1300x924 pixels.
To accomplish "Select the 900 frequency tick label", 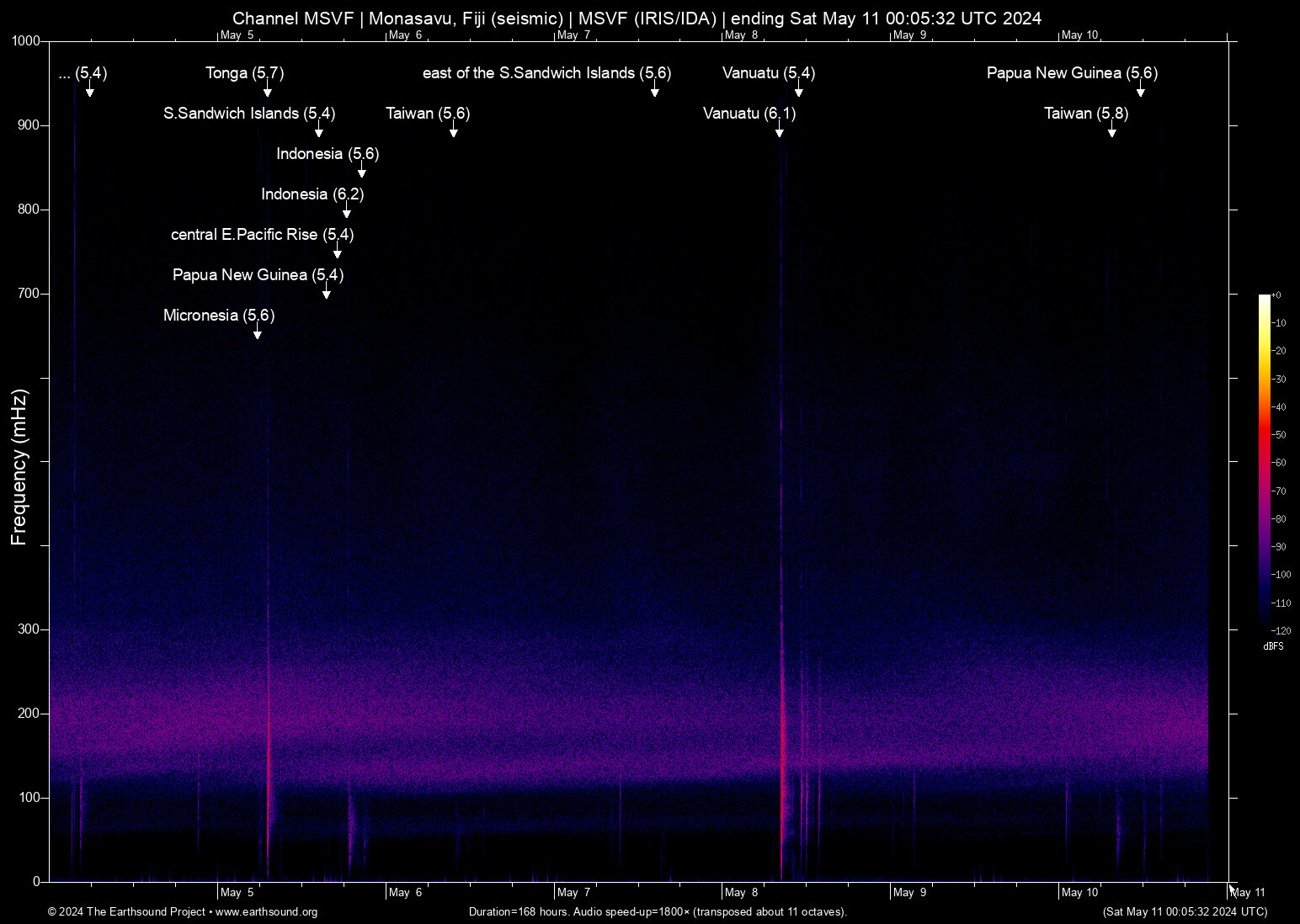I will (x=29, y=125).
